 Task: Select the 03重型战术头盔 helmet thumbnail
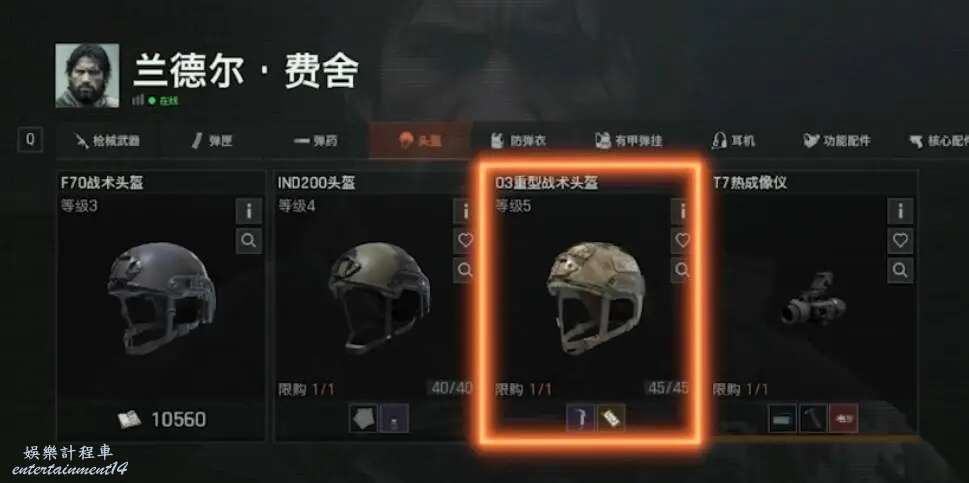click(595, 297)
